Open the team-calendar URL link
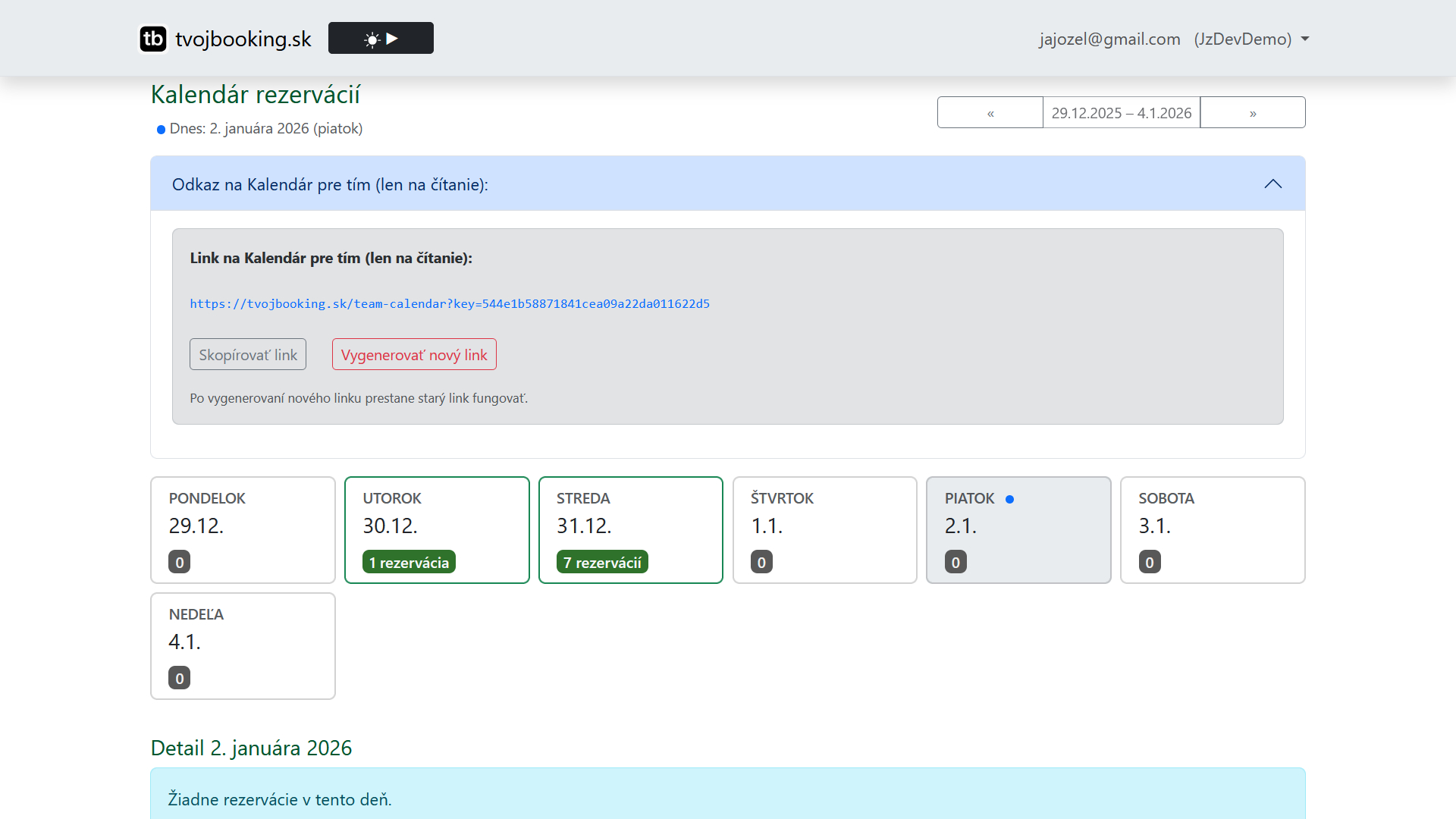Screen dimensions: 1456x819 [x=449, y=304]
